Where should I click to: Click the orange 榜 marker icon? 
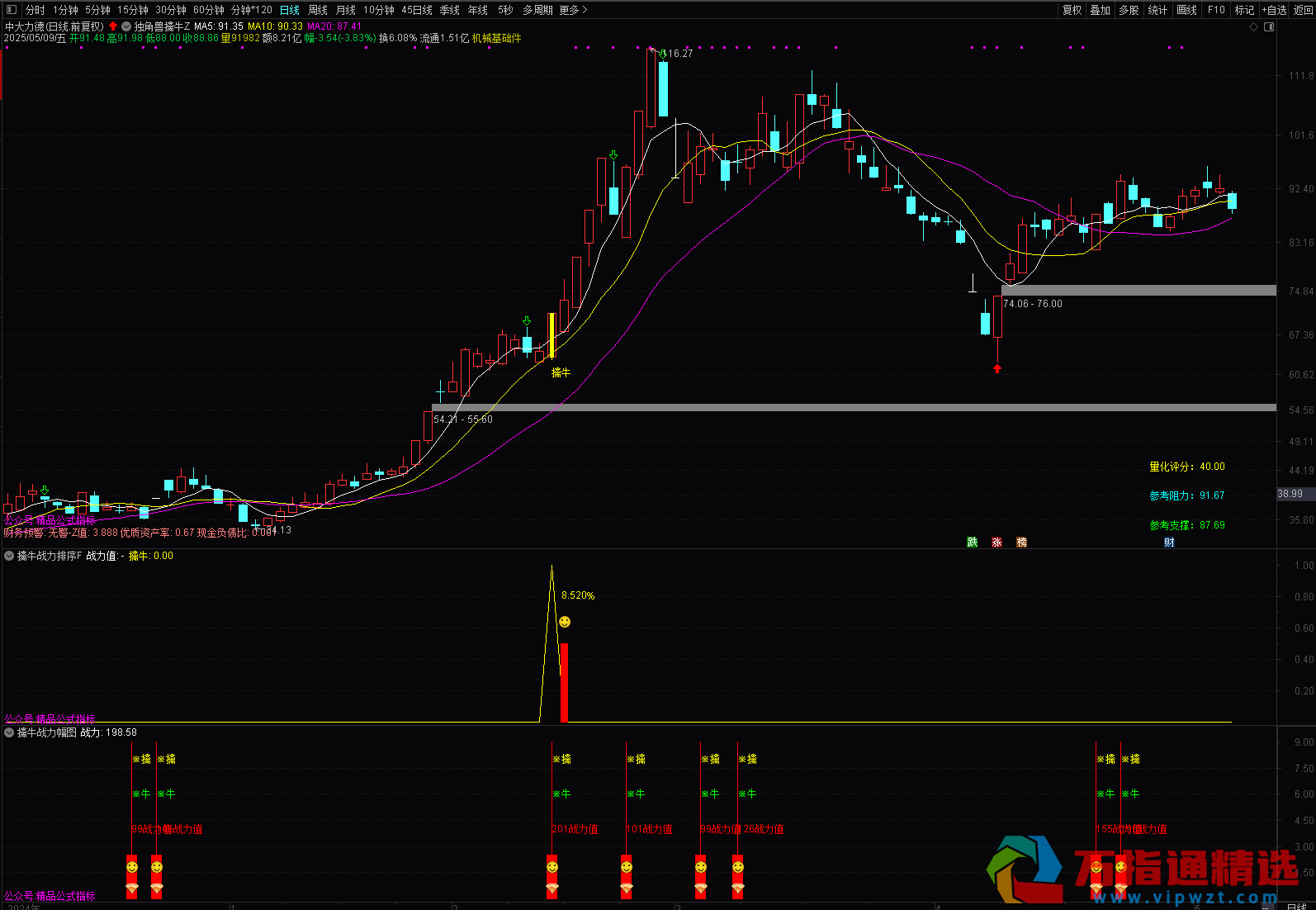pyautogui.click(x=1022, y=543)
